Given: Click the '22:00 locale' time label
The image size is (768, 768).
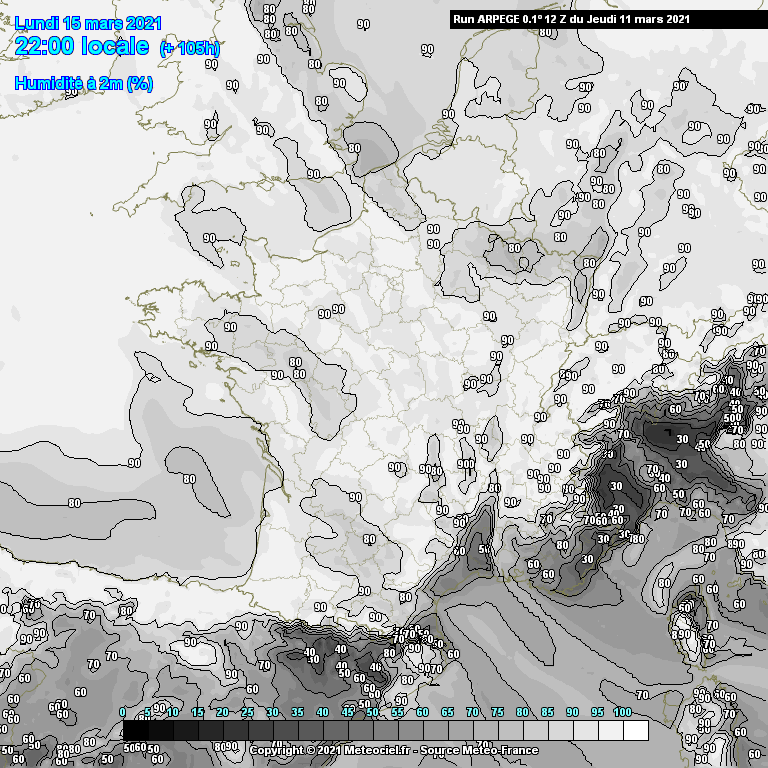Looking at the screenshot, I should [82, 47].
